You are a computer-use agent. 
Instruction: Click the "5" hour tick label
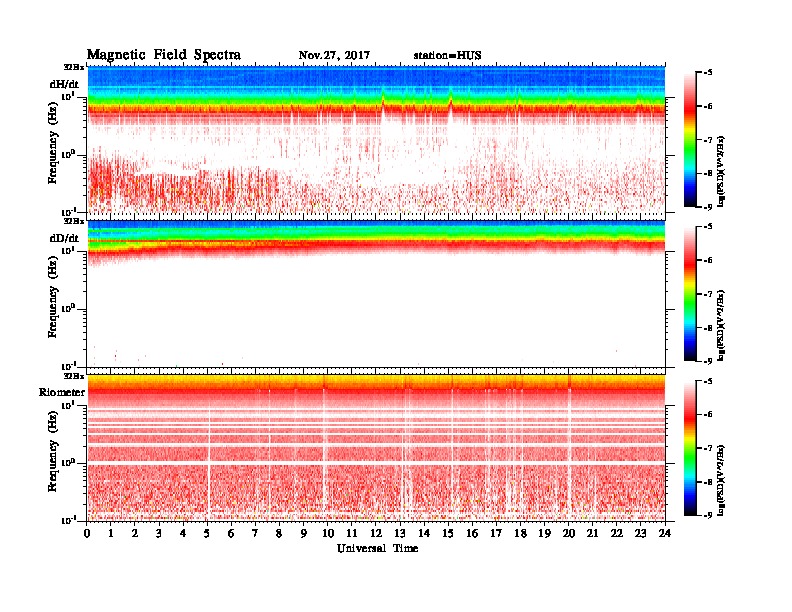tap(207, 533)
